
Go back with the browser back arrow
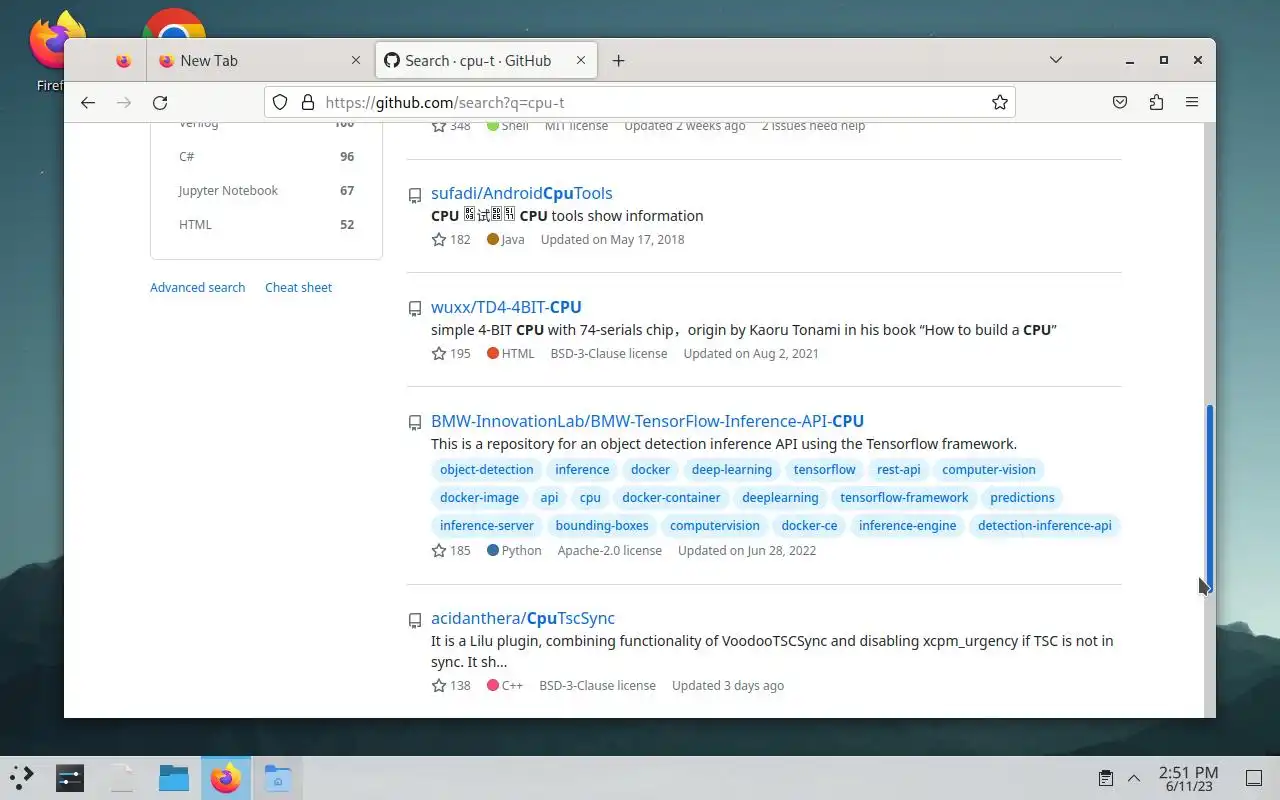tap(88, 102)
